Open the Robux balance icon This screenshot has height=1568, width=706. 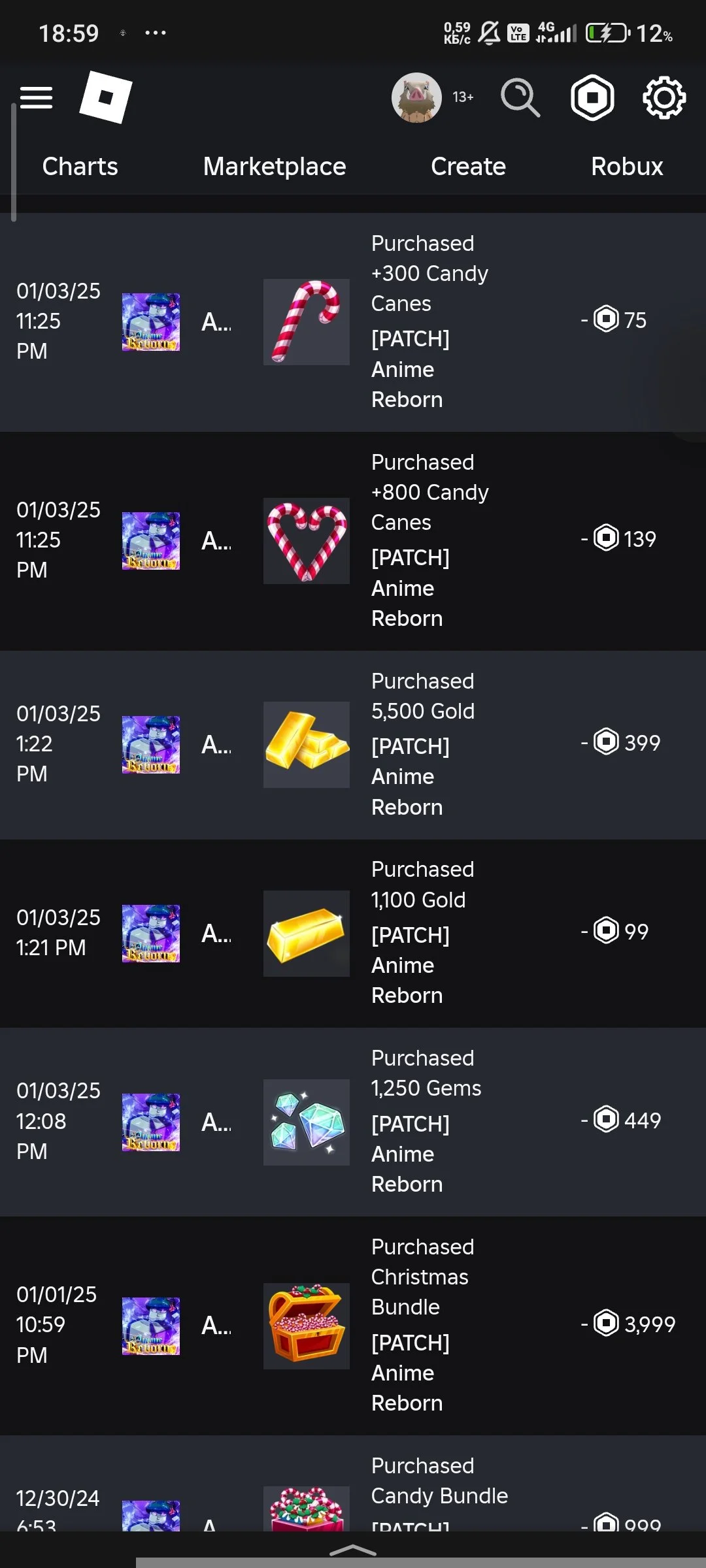click(x=592, y=98)
